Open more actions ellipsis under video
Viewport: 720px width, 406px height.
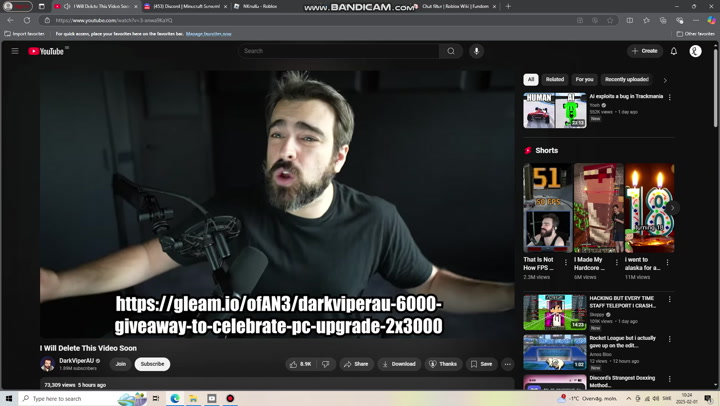(507, 364)
